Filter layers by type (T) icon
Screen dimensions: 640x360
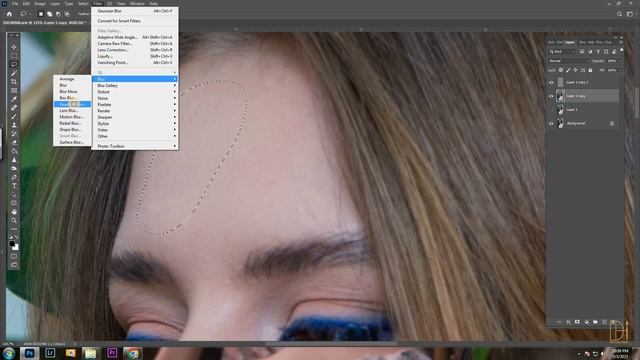(x=598, y=52)
